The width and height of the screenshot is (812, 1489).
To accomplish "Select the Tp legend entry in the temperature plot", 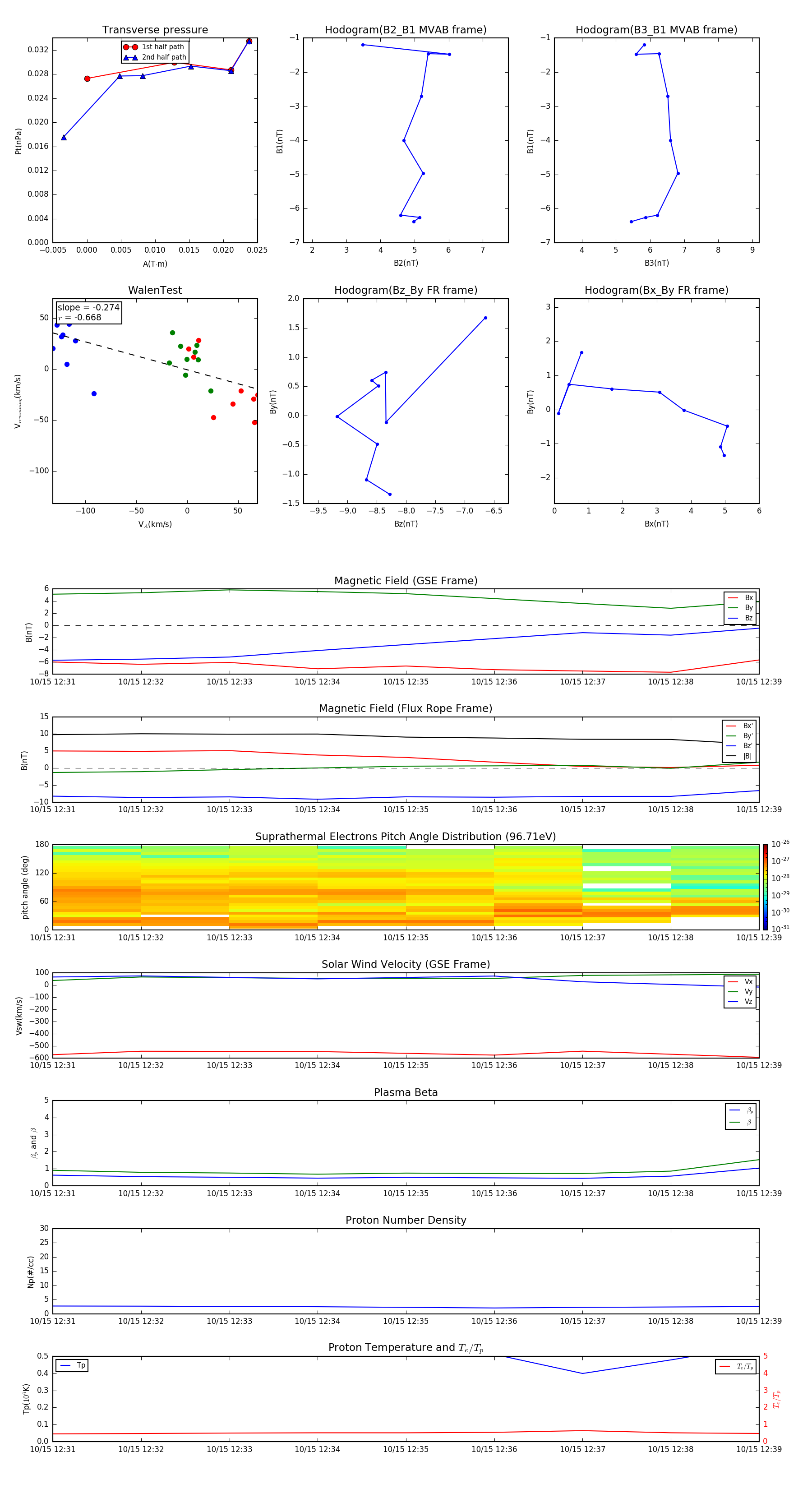I will [72, 1366].
